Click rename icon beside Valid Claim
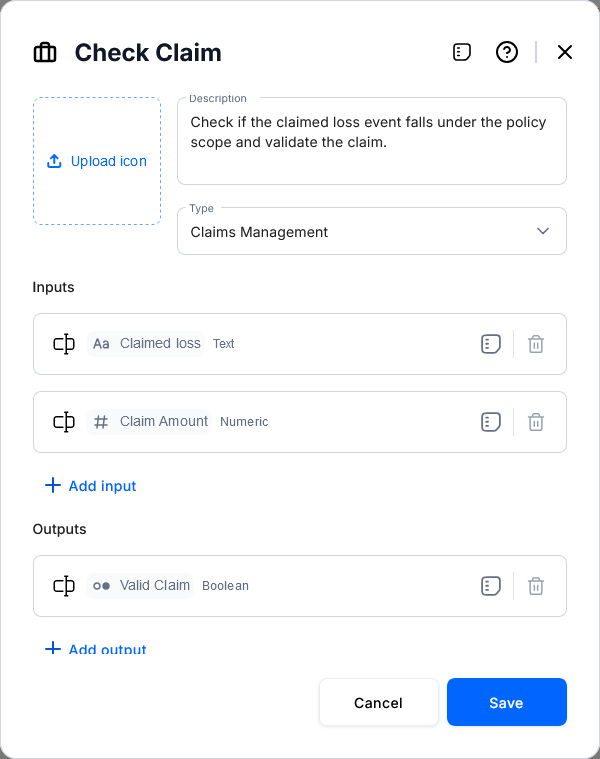This screenshot has height=759, width=600. pyautogui.click(x=64, y=586)
